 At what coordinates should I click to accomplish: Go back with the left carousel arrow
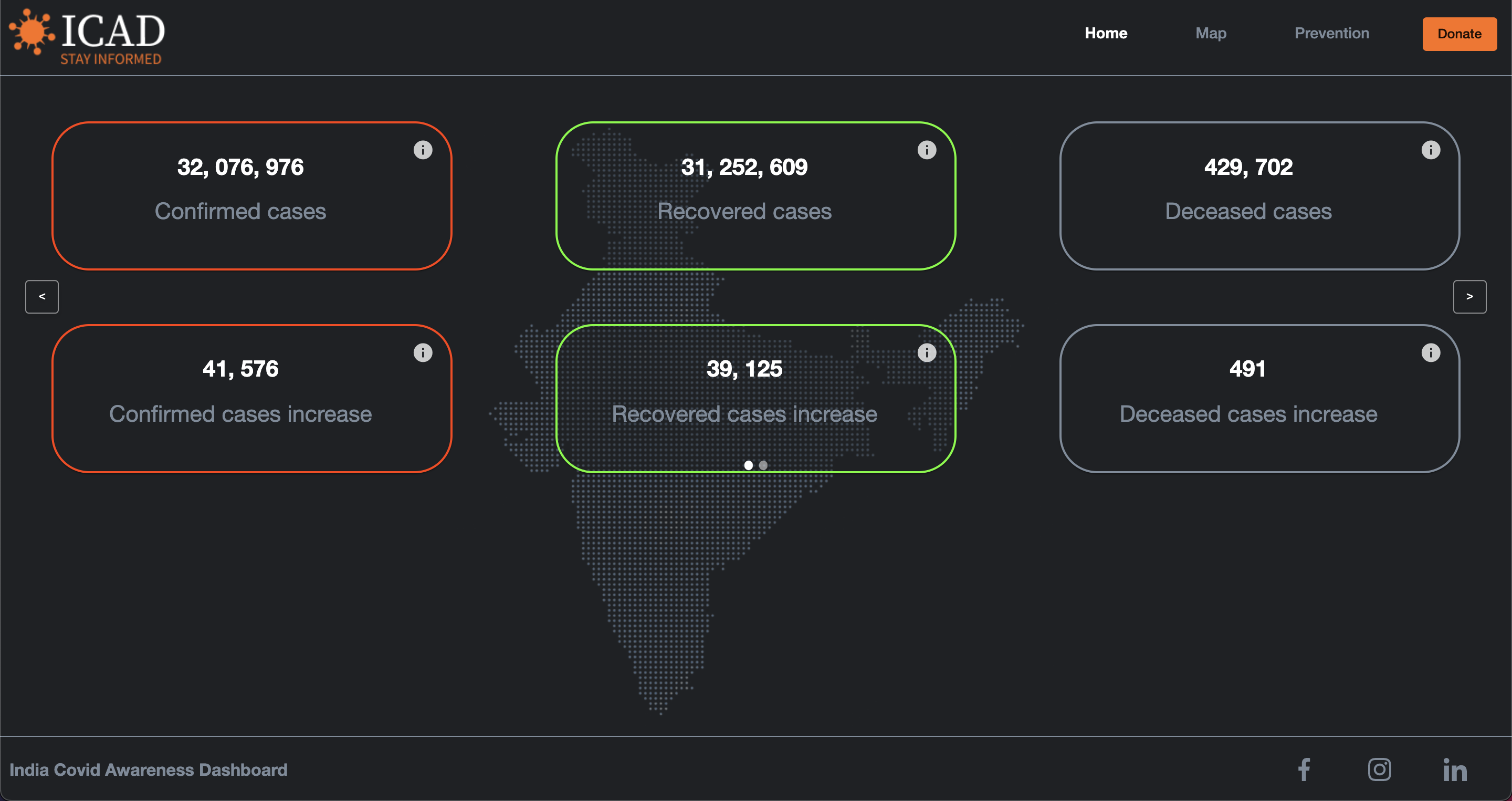(41, 297)
